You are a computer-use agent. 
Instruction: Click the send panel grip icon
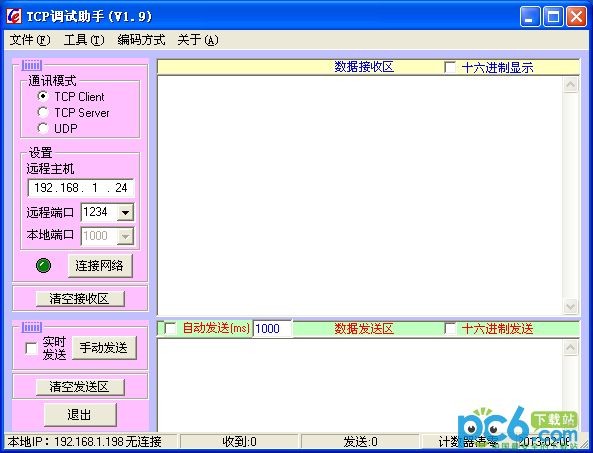click(32, 327)
